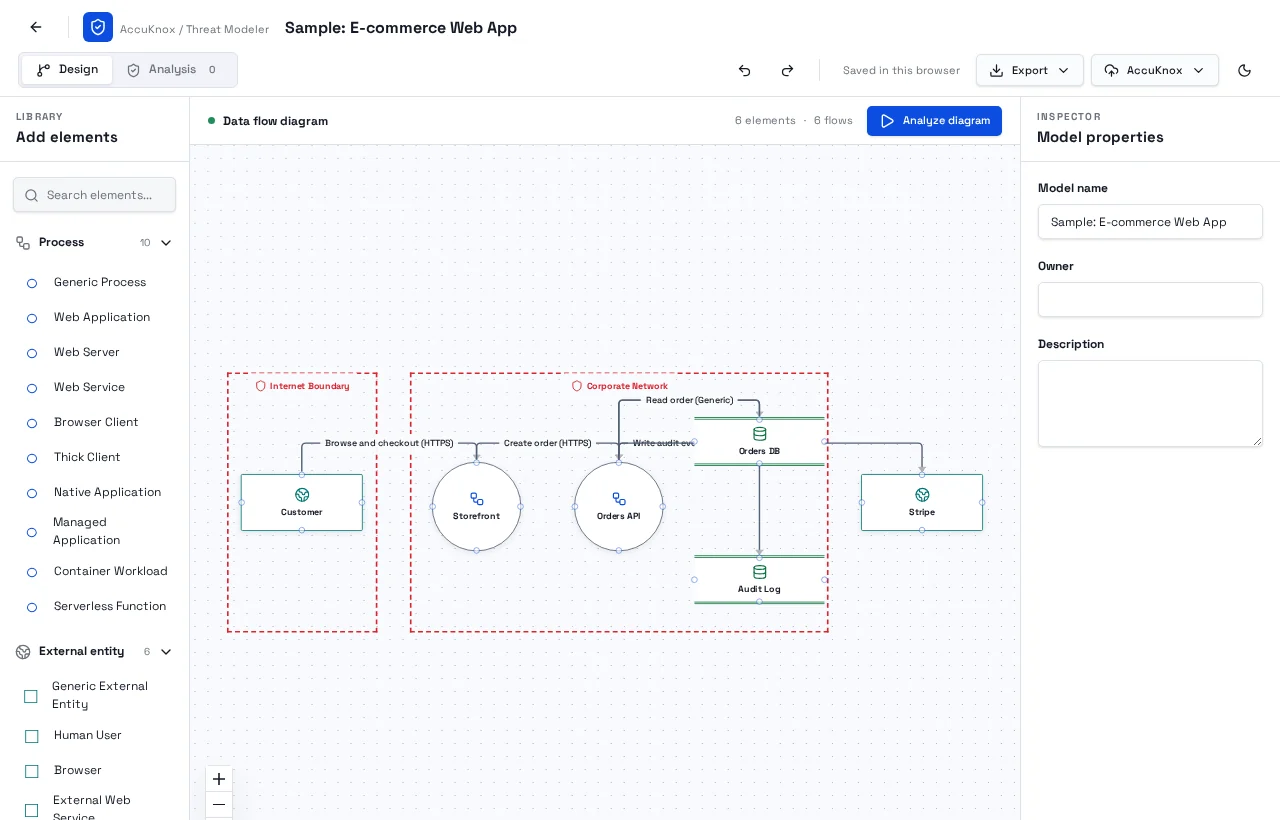The image size is (1280, 820).
Task: Select Browser Client element
Action: (x=95, y=423)
